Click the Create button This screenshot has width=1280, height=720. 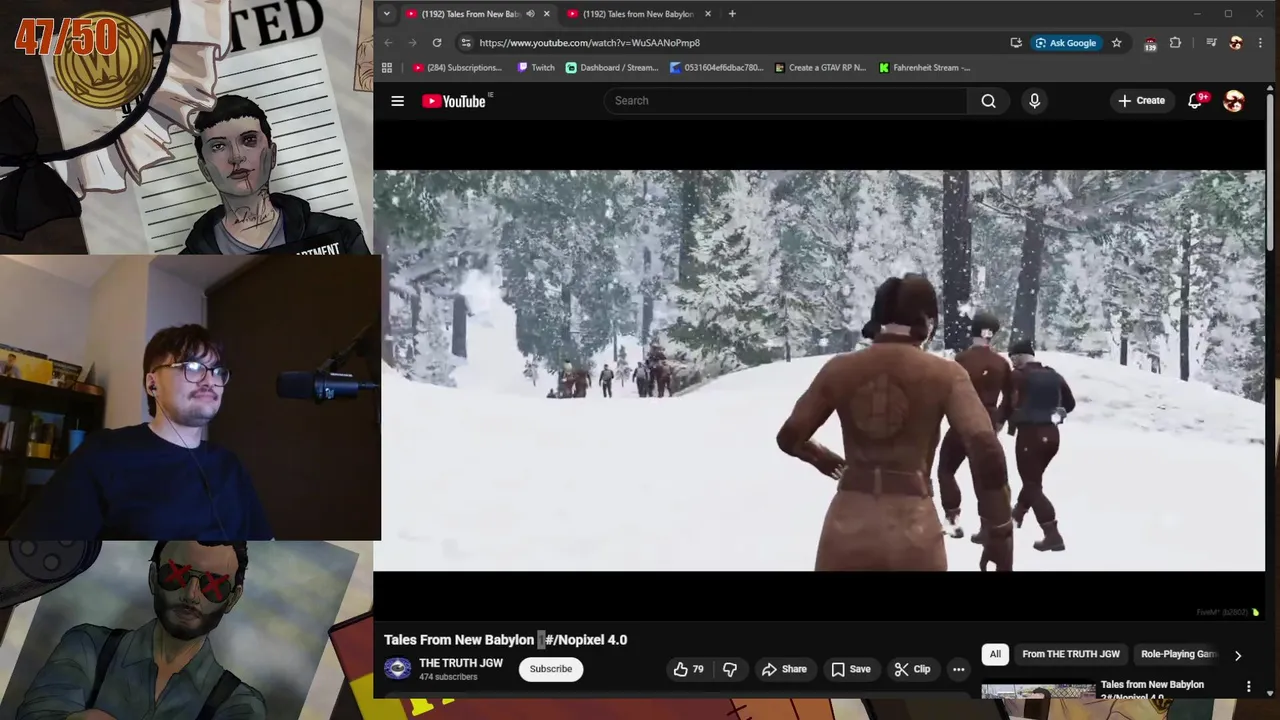1141,101
